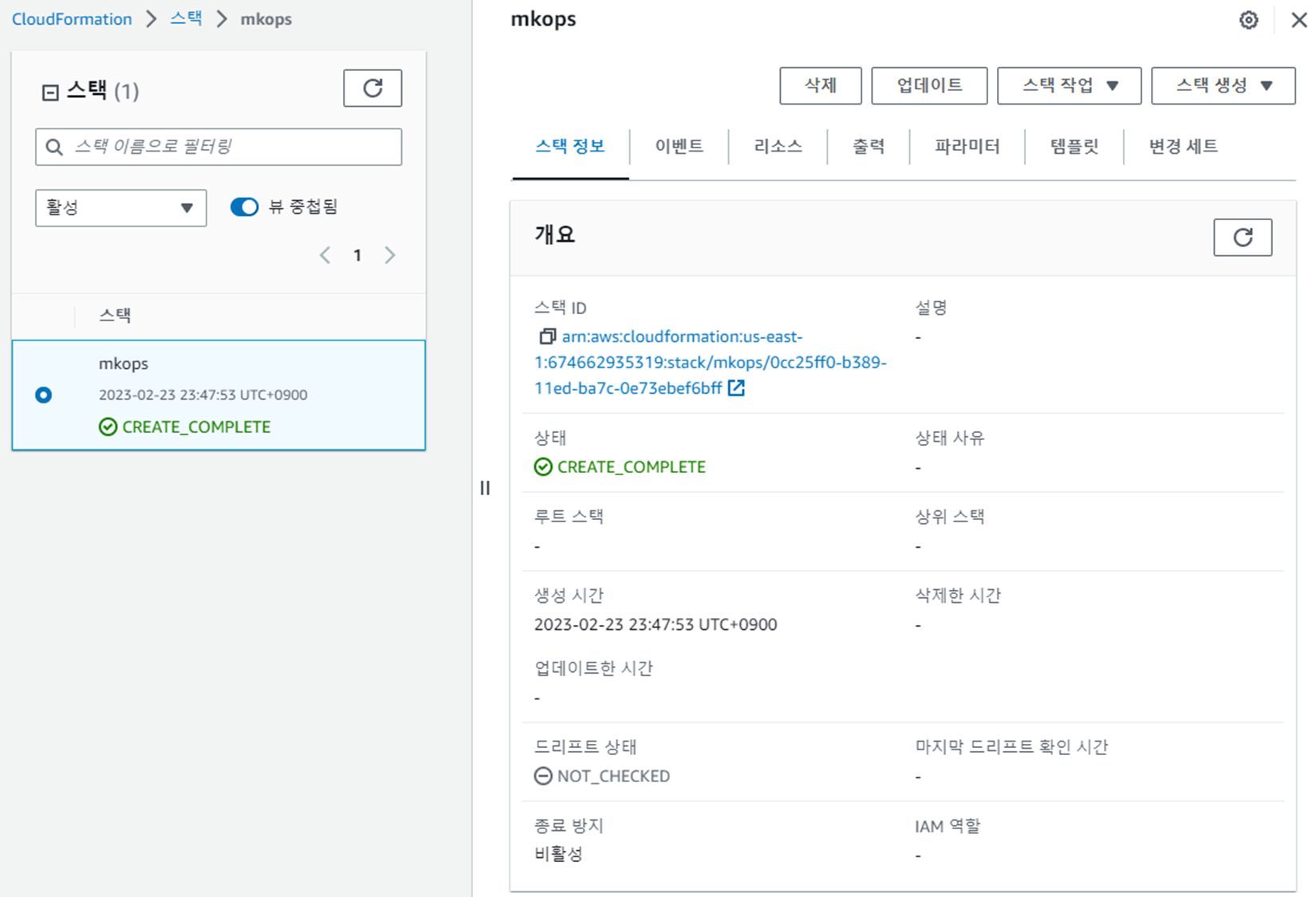This screenshot has width=1316, height=897.
Task: Open the 활성 status filter dropdown
Action: [120, 208]
